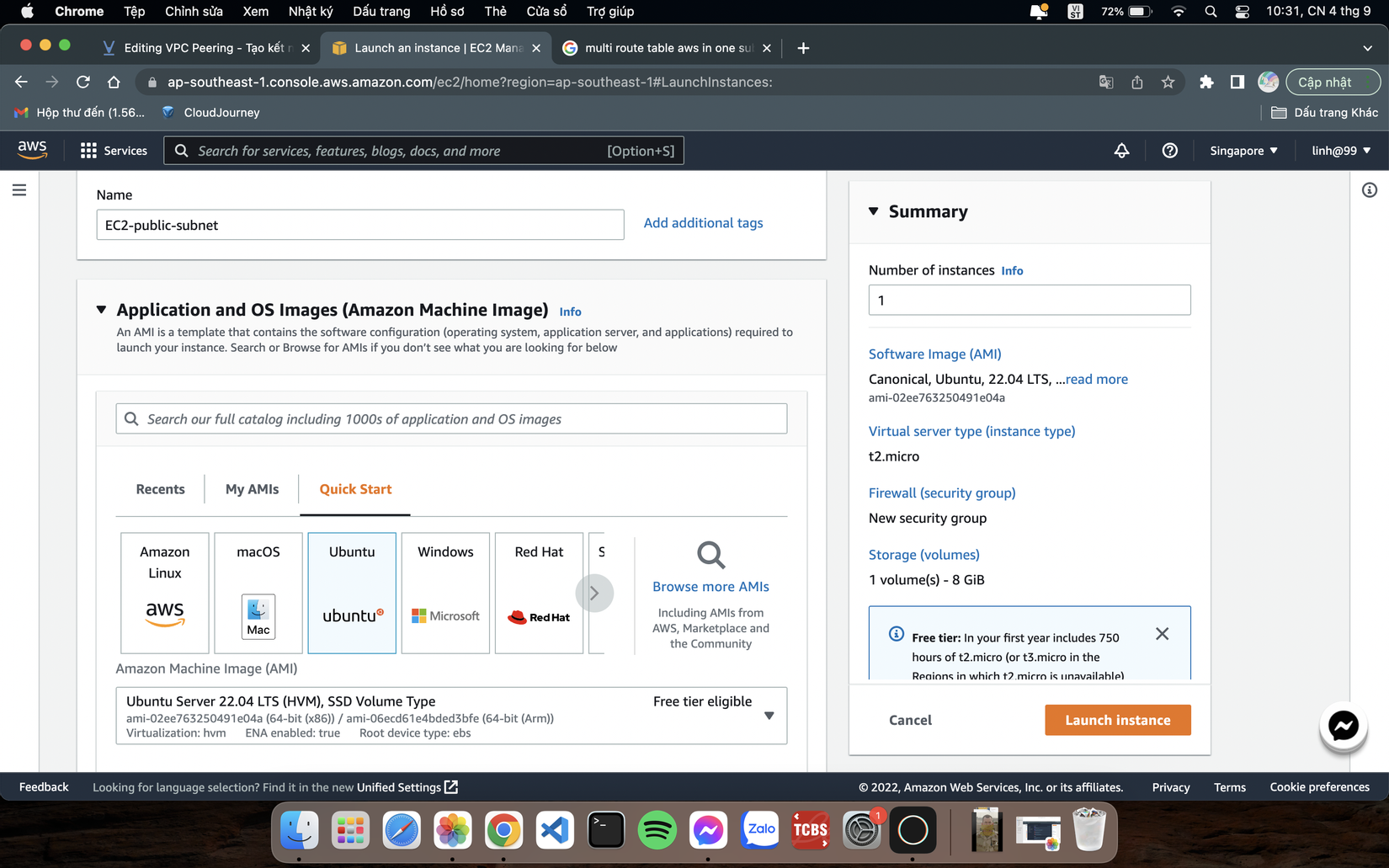
Task: Select the Red Hat AMI card
Action: 539,593
